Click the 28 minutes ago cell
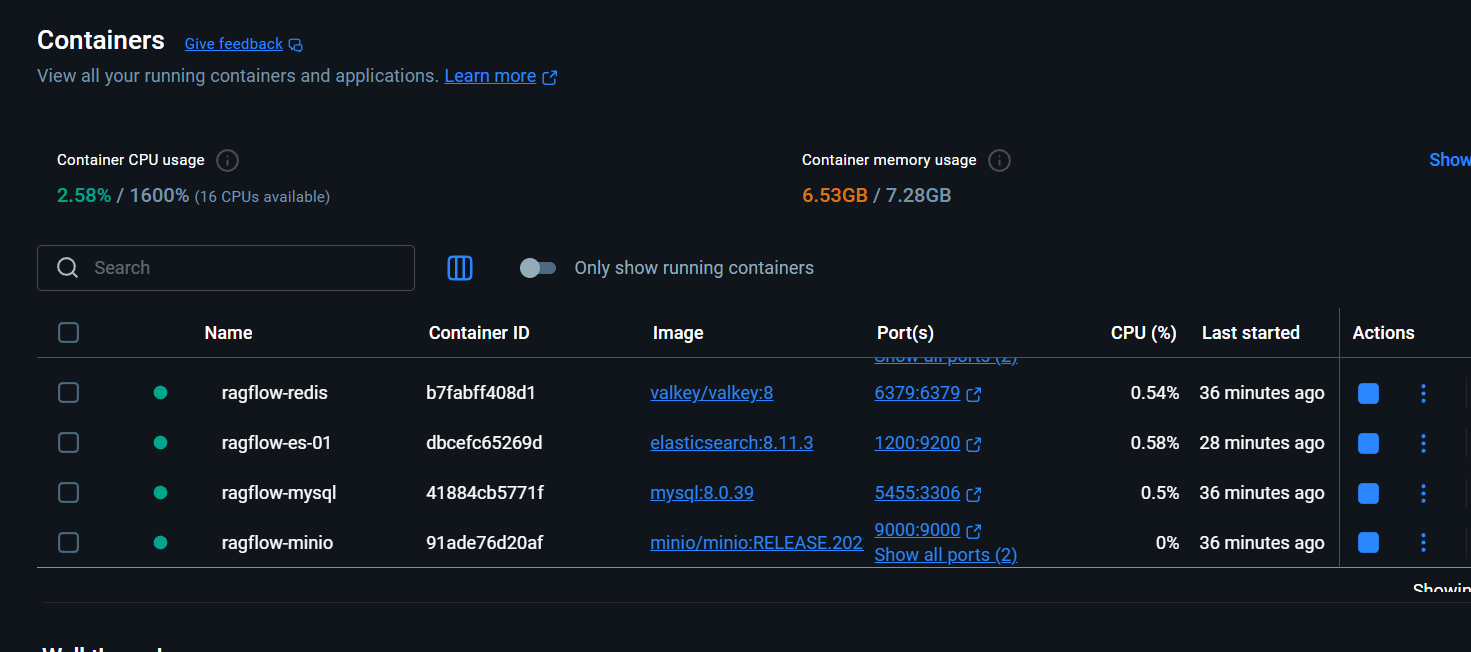 [1262, 443]
